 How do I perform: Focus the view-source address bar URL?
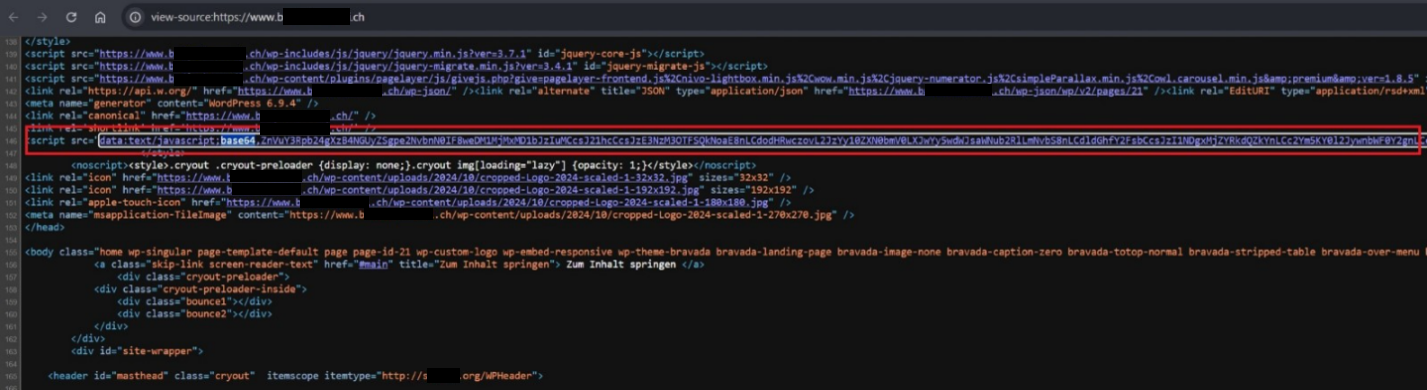click(x=257, y=18)
